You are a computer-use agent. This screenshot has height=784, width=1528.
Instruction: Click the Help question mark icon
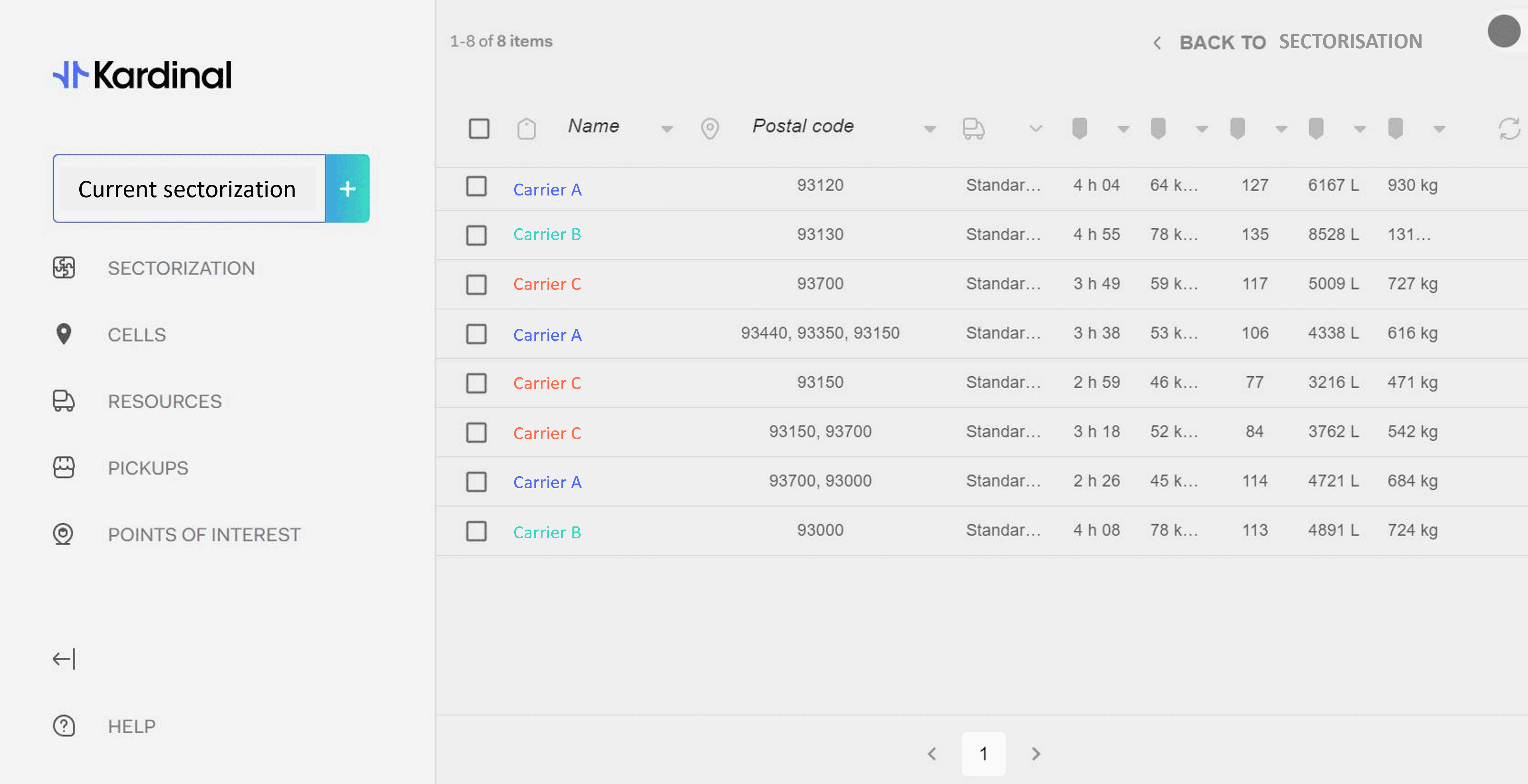pos(63,726)
